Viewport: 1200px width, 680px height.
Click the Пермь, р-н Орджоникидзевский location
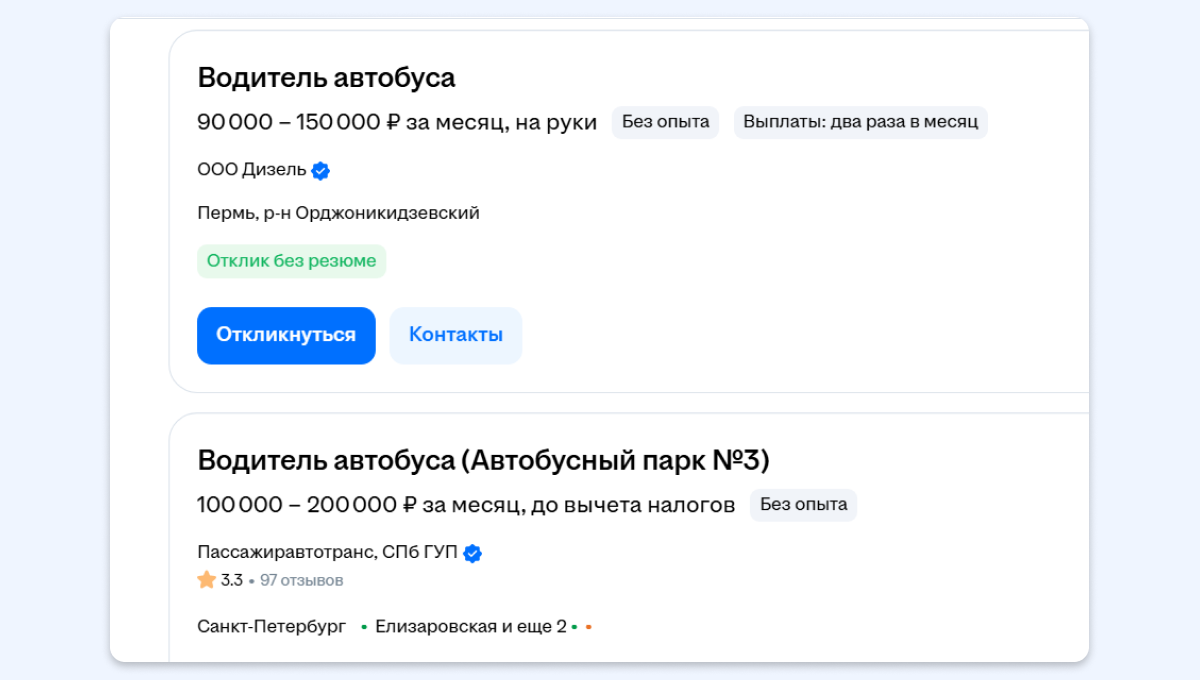[338, 213]
